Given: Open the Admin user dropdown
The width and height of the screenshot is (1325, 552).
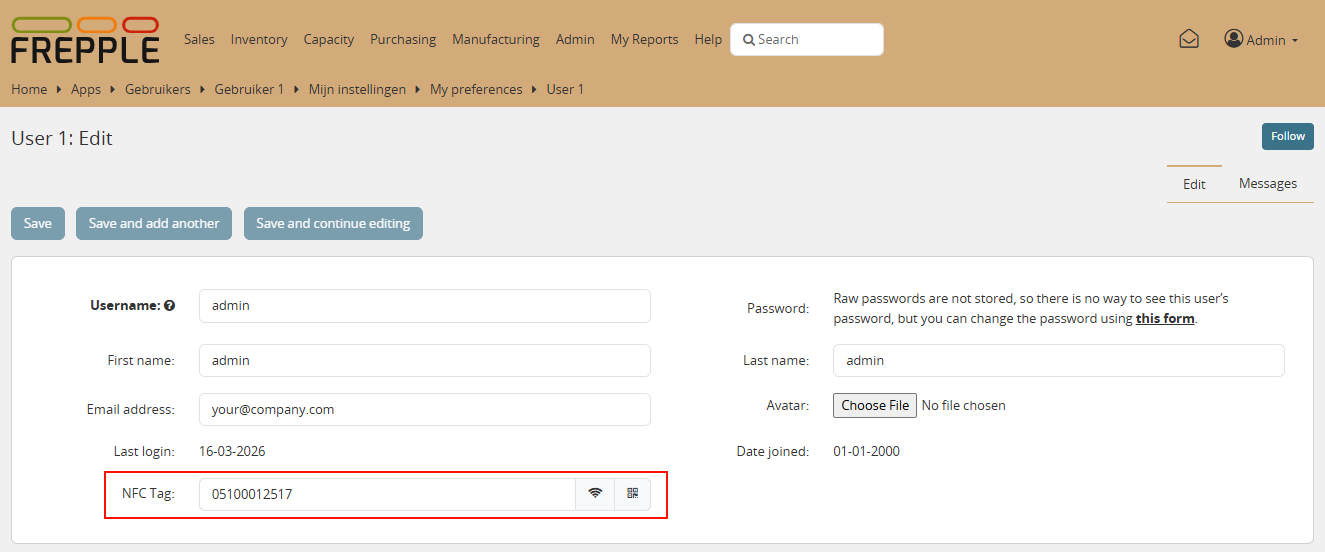Looking at the screenshot, I should 1260,40.
